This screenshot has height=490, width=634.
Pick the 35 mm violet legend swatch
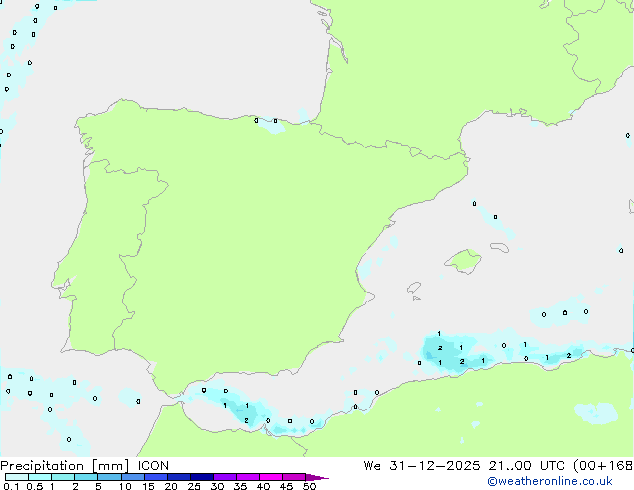(x=248, y=477)
